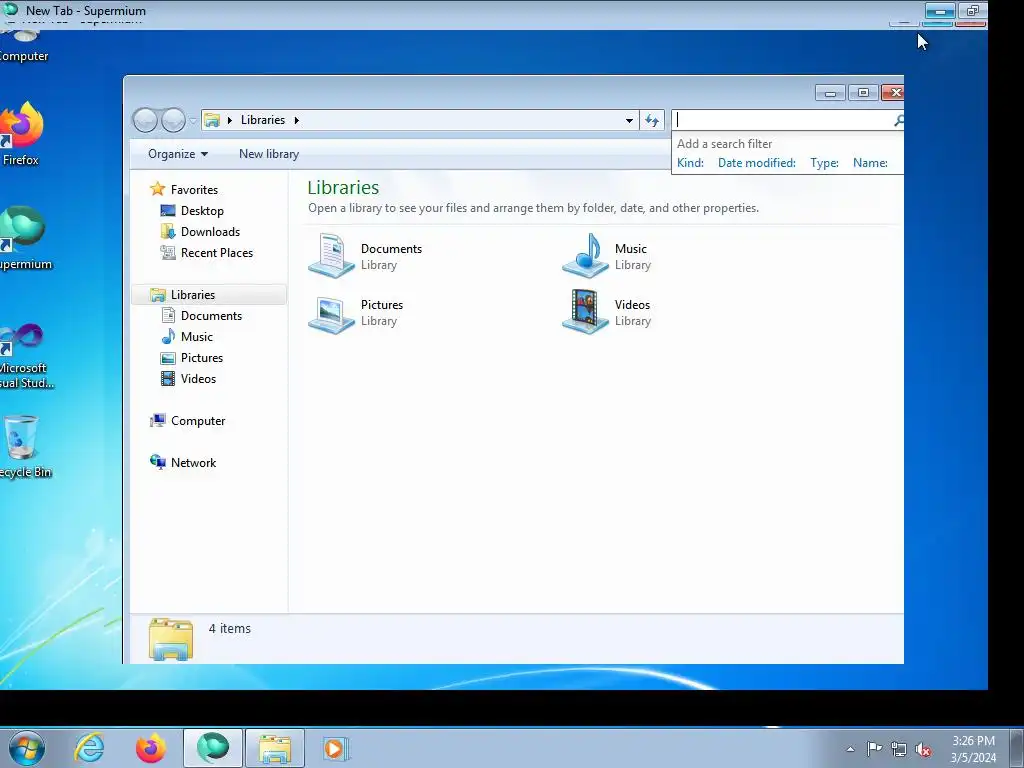Select the Documents library large icon

tap(331, 256)
